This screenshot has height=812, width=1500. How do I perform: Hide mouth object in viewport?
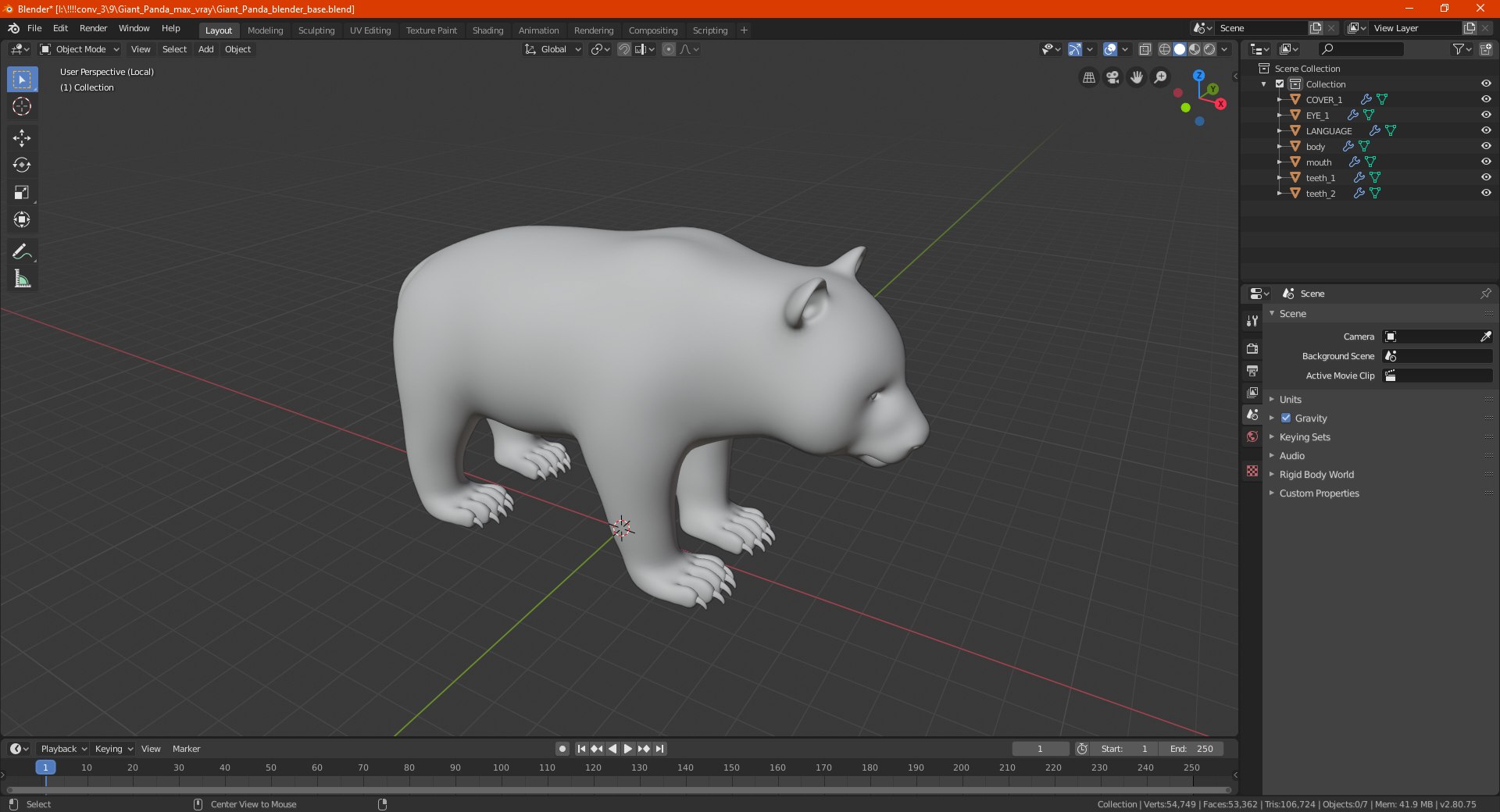(x=1486, y=162)
